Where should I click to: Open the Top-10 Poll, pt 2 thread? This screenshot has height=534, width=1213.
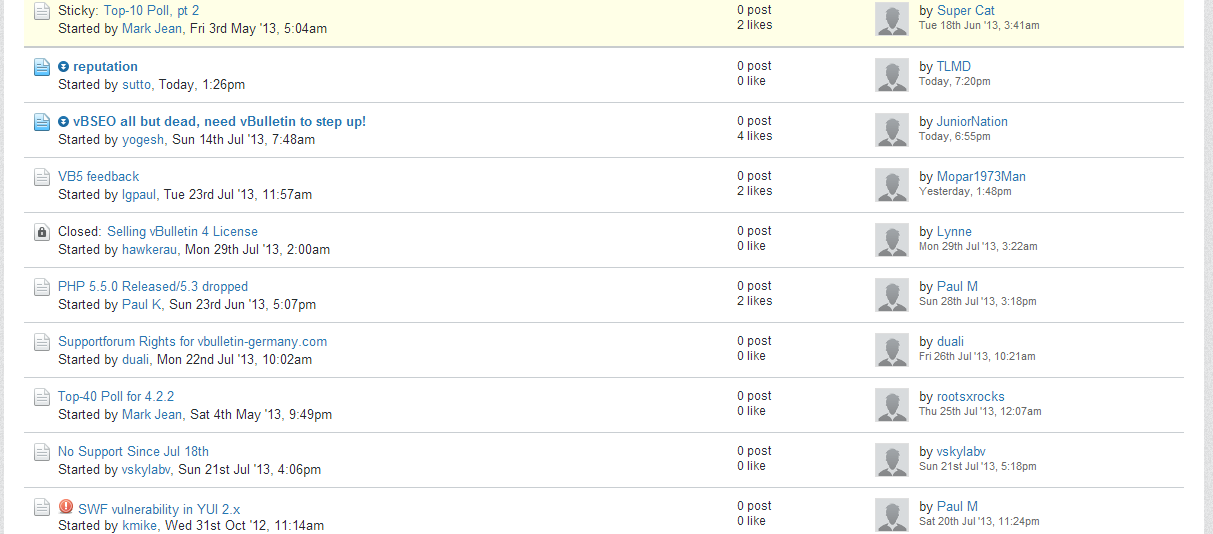point(151,11)
